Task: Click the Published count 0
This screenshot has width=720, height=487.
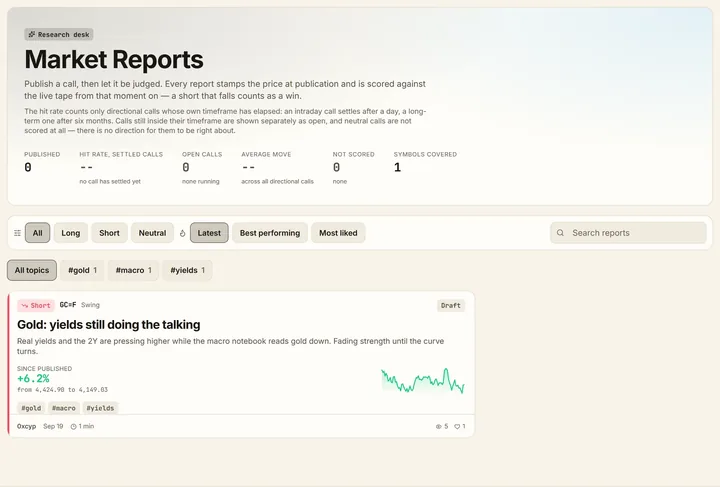Action: click(x=28, y=168)
